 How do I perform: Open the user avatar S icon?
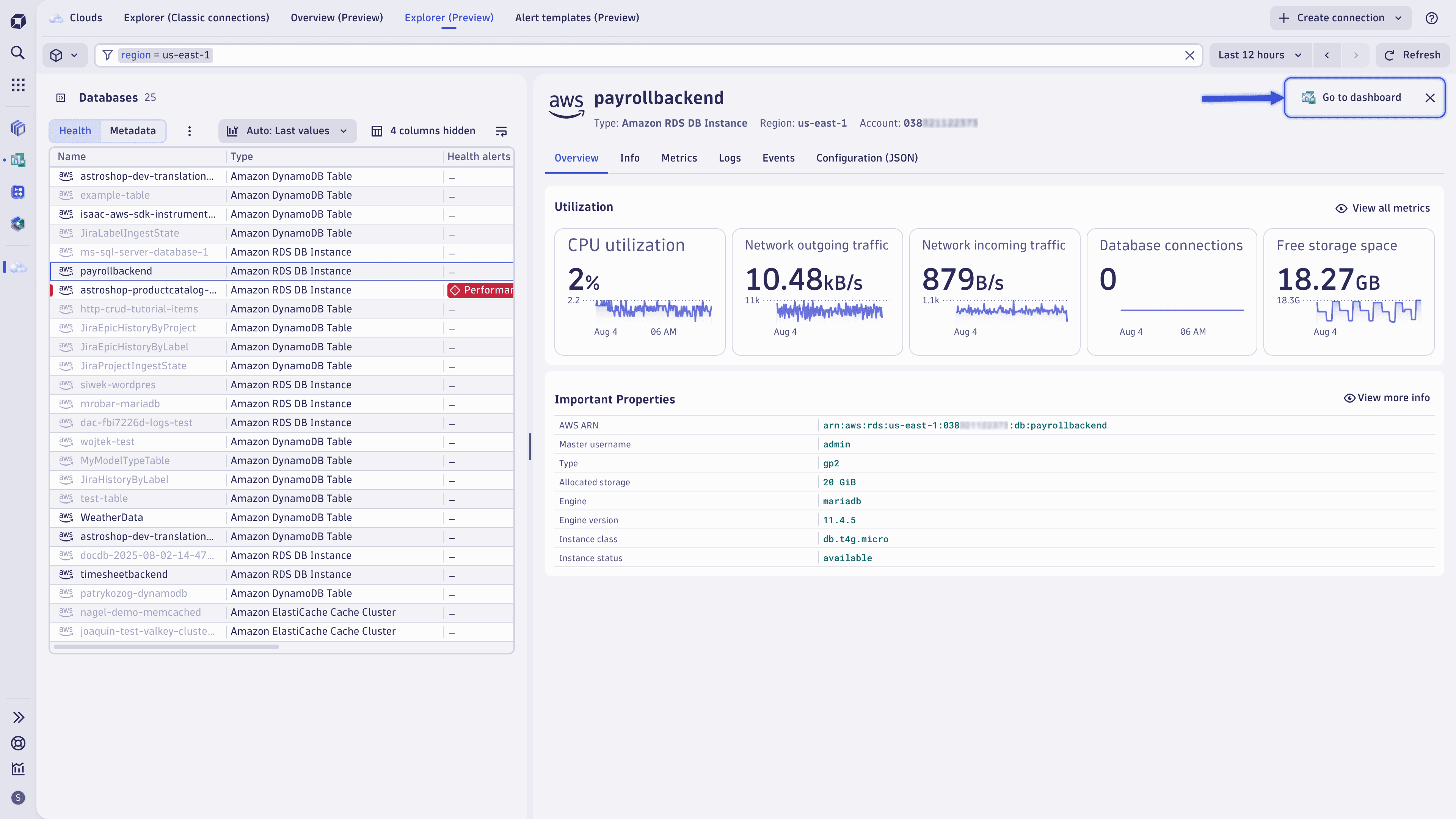[18, 797]
